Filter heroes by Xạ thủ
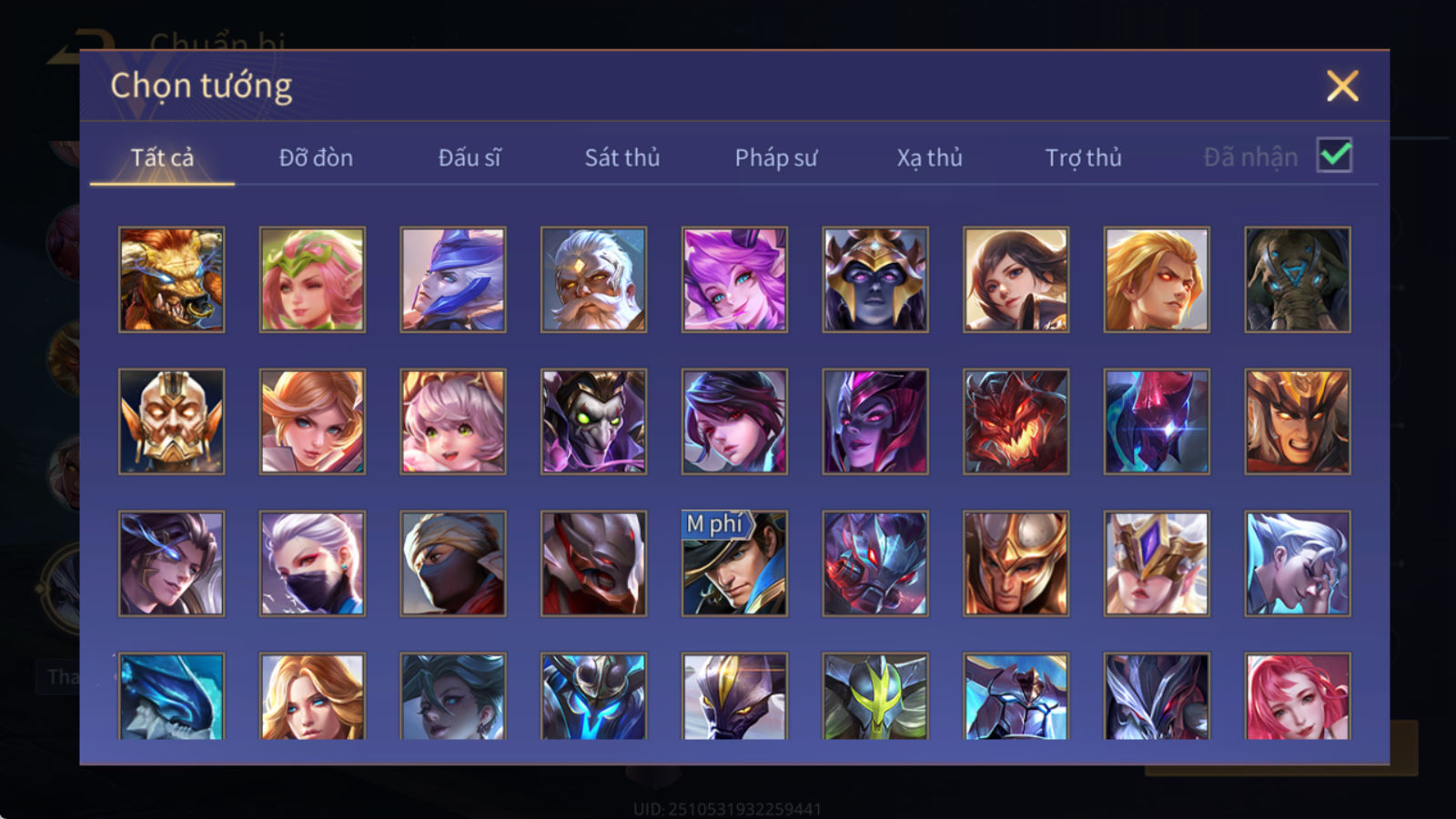This screenshot has width=1456, height=819. [929, 157]
